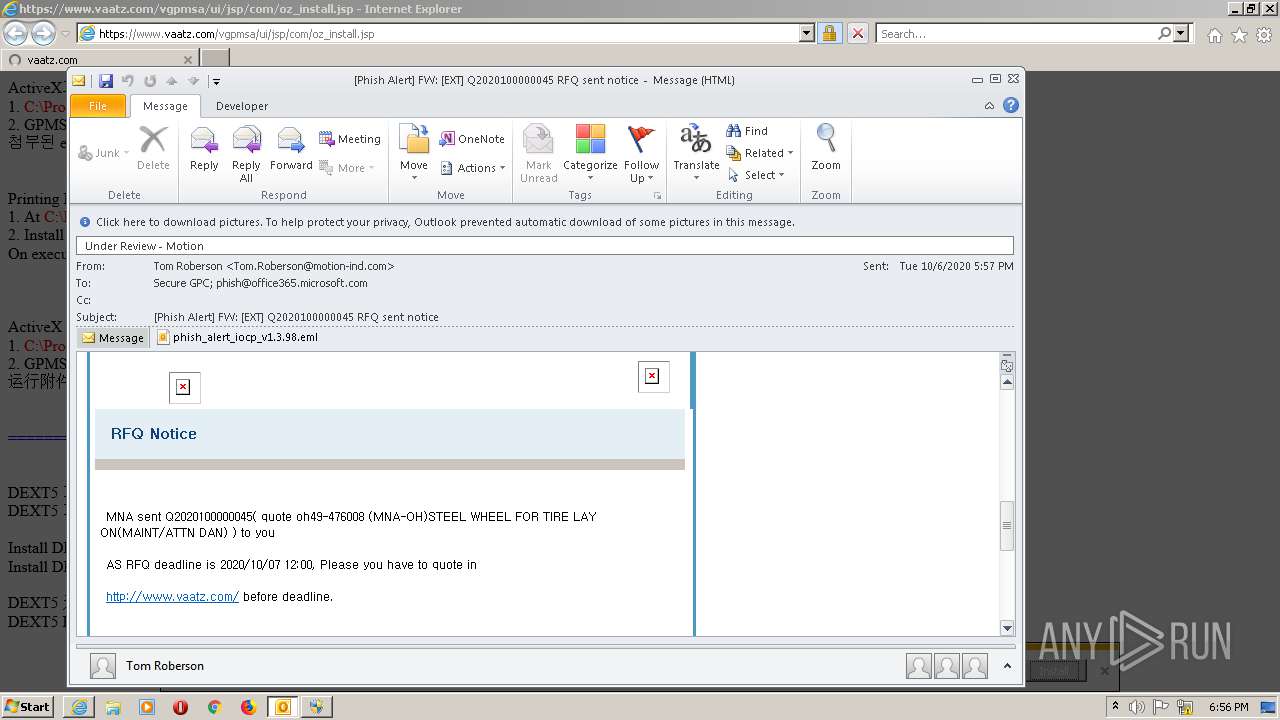
Task: Open a new IE tab
Action: click(x=214, y=59)
